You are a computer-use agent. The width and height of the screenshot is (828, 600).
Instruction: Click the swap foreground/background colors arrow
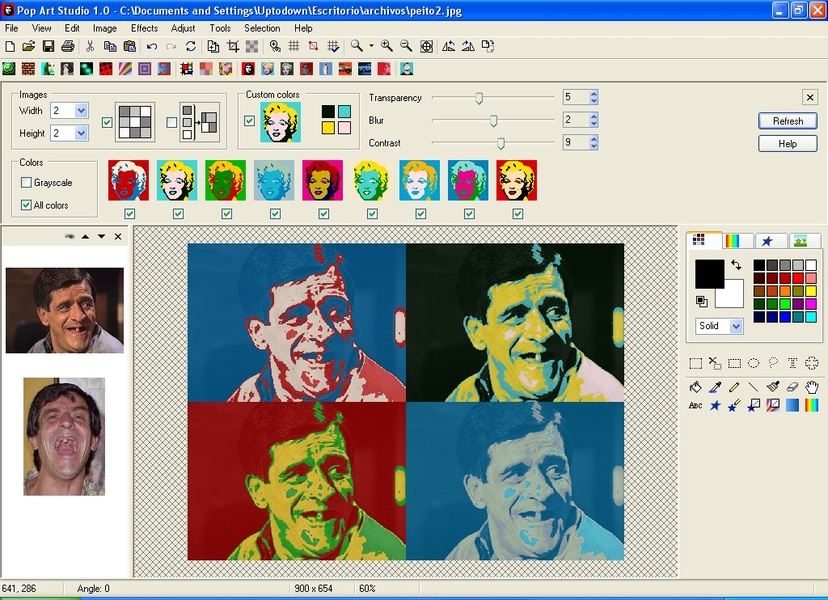[x=736, y=265]
